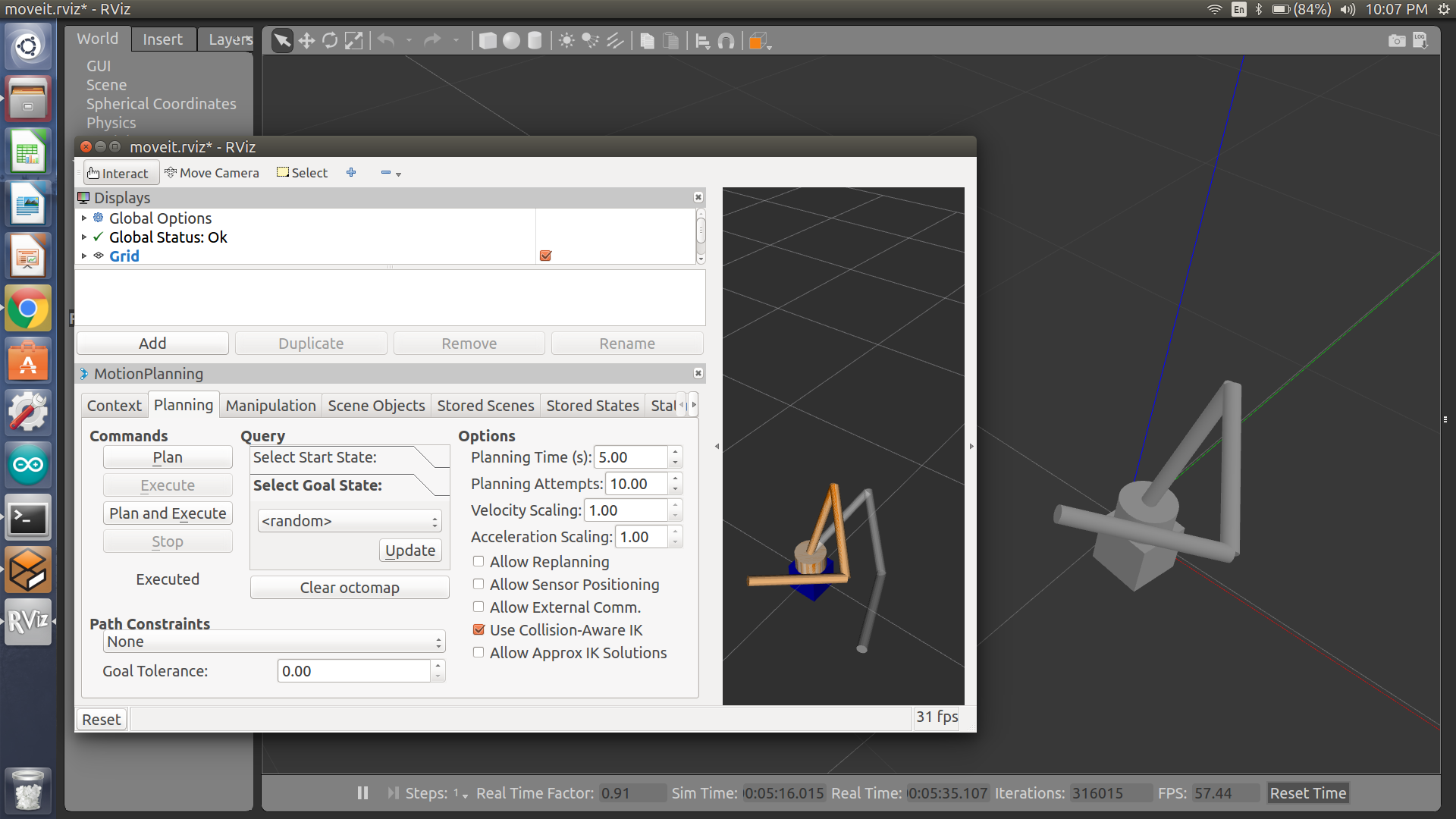Switch to the Scene Objects tab
1456x819 pixels.
(x=376, y=406)
